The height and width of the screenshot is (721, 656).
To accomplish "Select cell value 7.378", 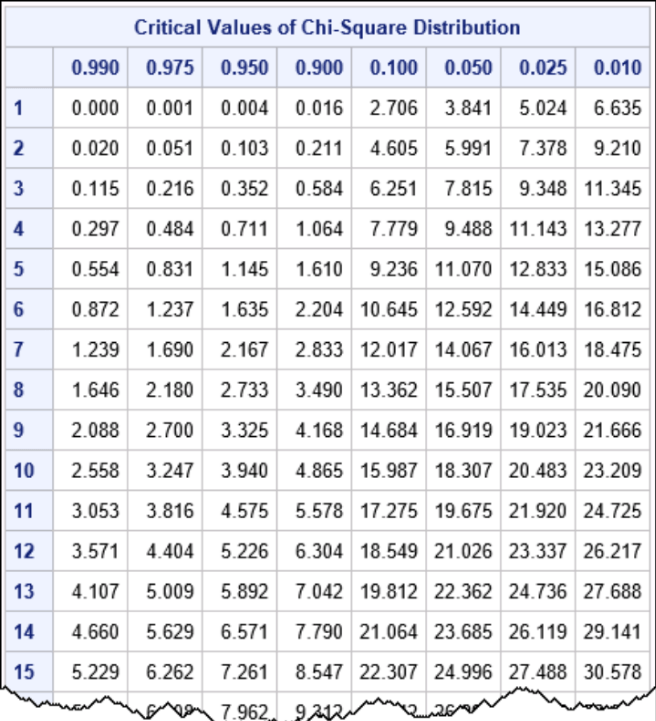I will [x=543, y=148].
